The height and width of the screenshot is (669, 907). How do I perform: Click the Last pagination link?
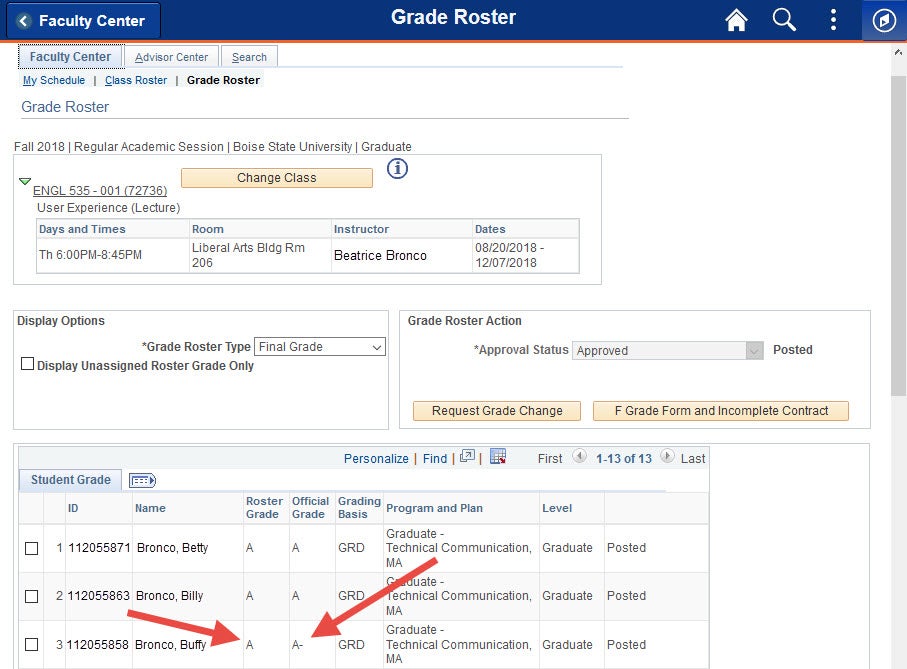point(693,459)
